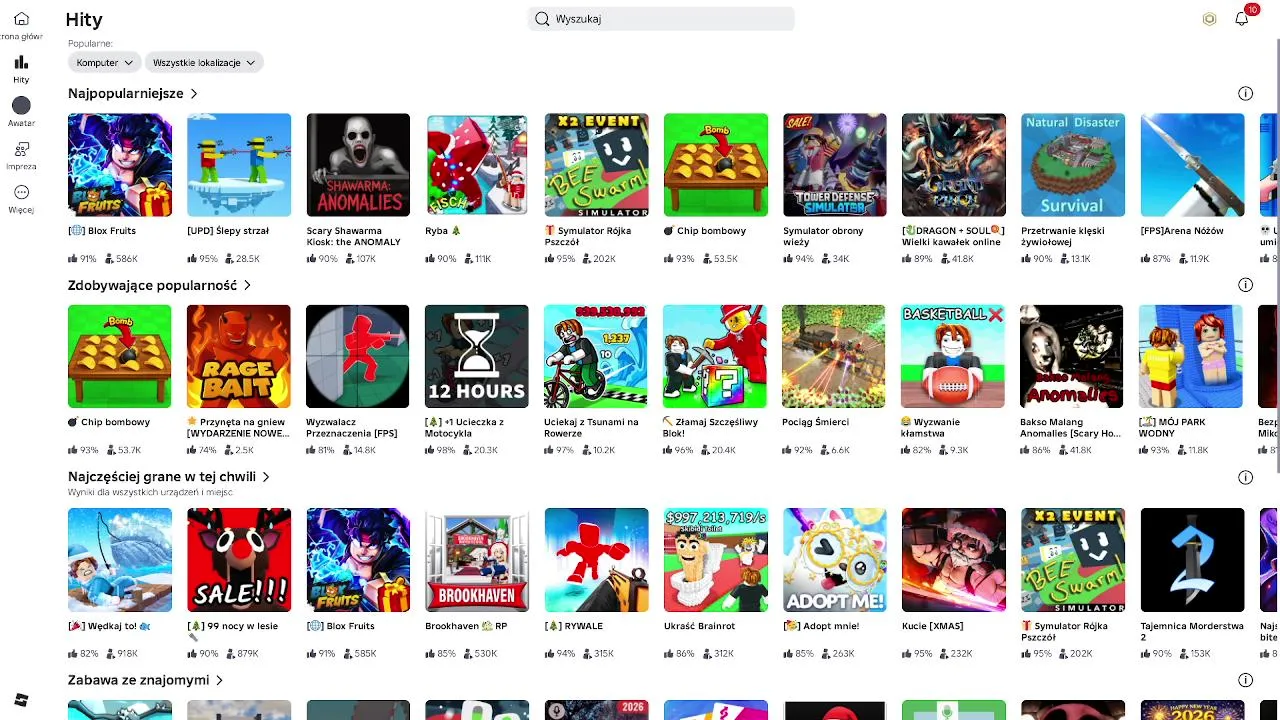
Task: Click the Zdobywające popularność heading link
Action: pos(152,285)
